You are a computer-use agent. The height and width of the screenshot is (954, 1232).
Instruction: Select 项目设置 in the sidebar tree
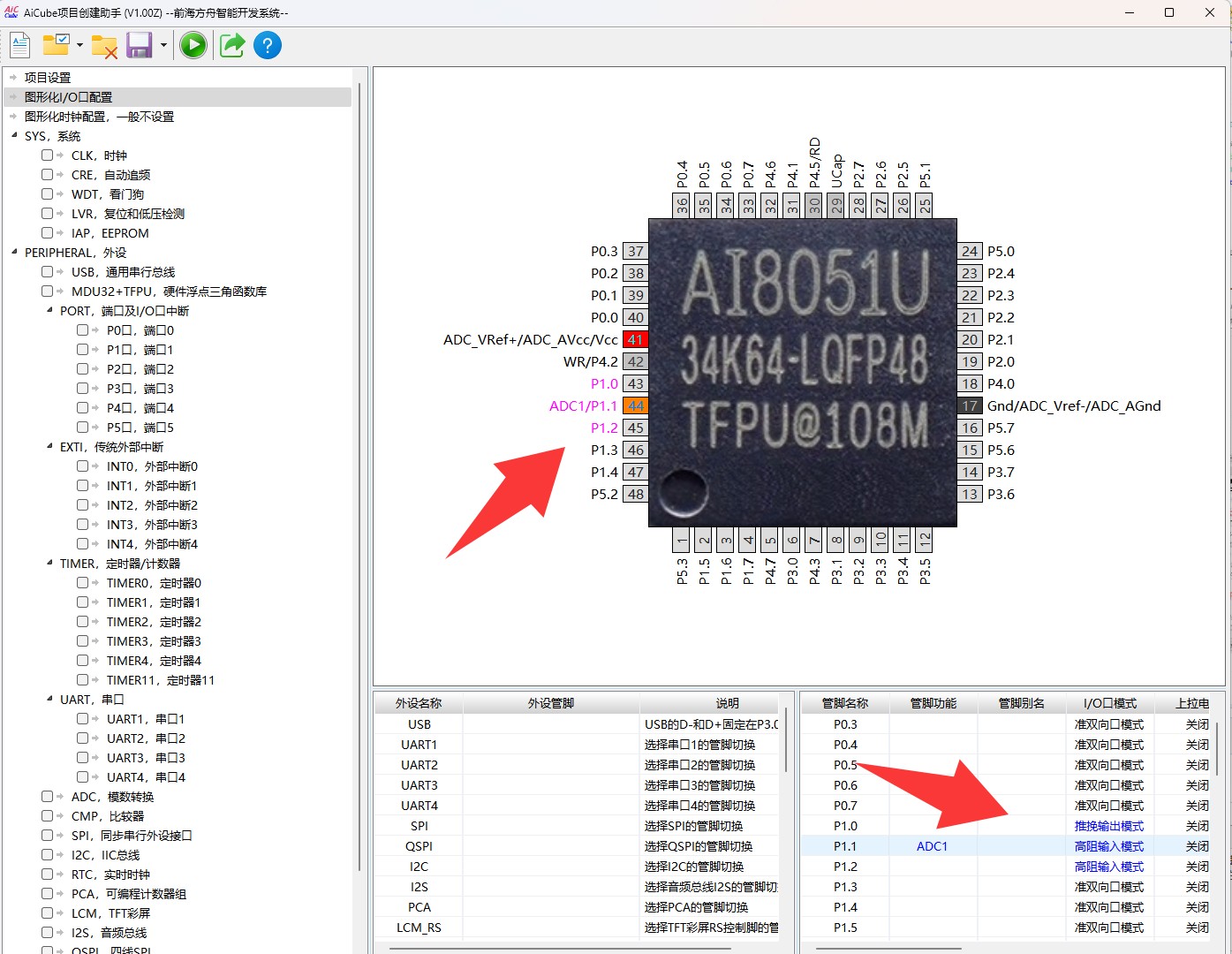pos(48,78)
